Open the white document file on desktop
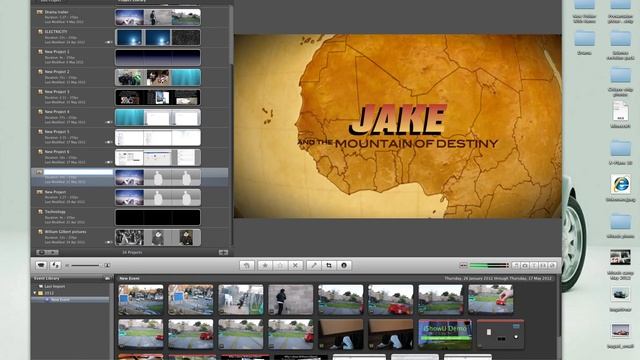640x360 pixels. pyautogui.click(x=620, y=111)
